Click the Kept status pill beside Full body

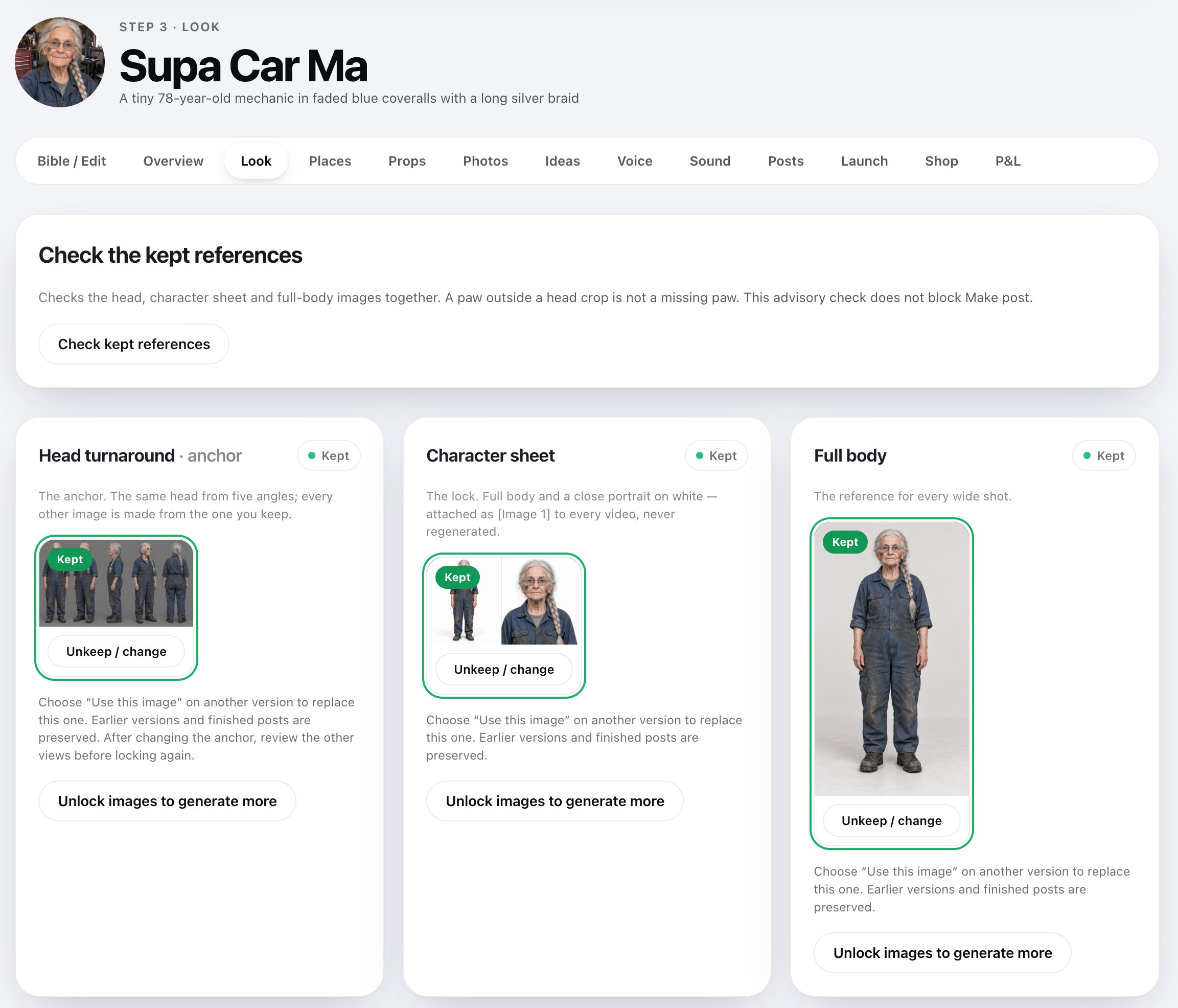click(1104, 455)
